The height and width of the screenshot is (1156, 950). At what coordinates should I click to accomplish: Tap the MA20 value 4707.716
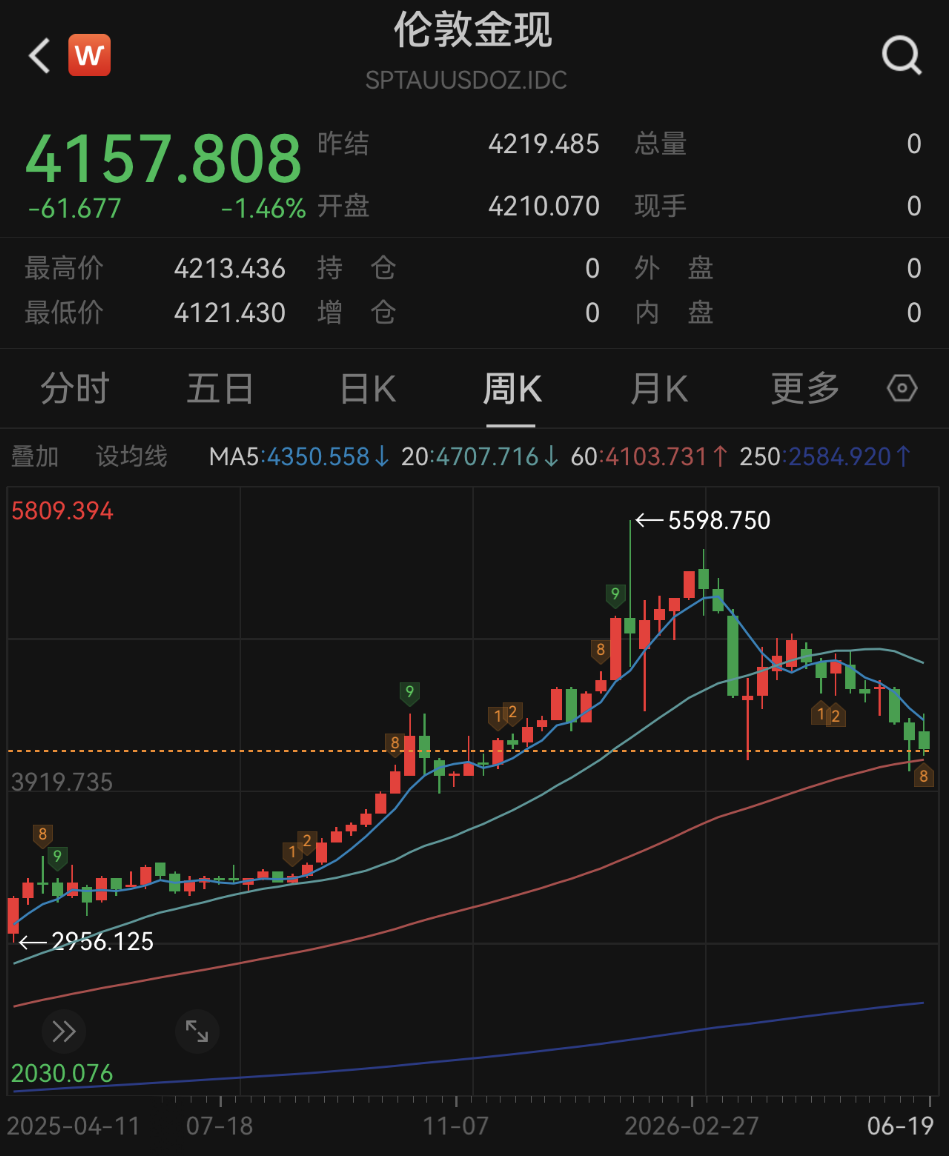(x=487, y=457)
